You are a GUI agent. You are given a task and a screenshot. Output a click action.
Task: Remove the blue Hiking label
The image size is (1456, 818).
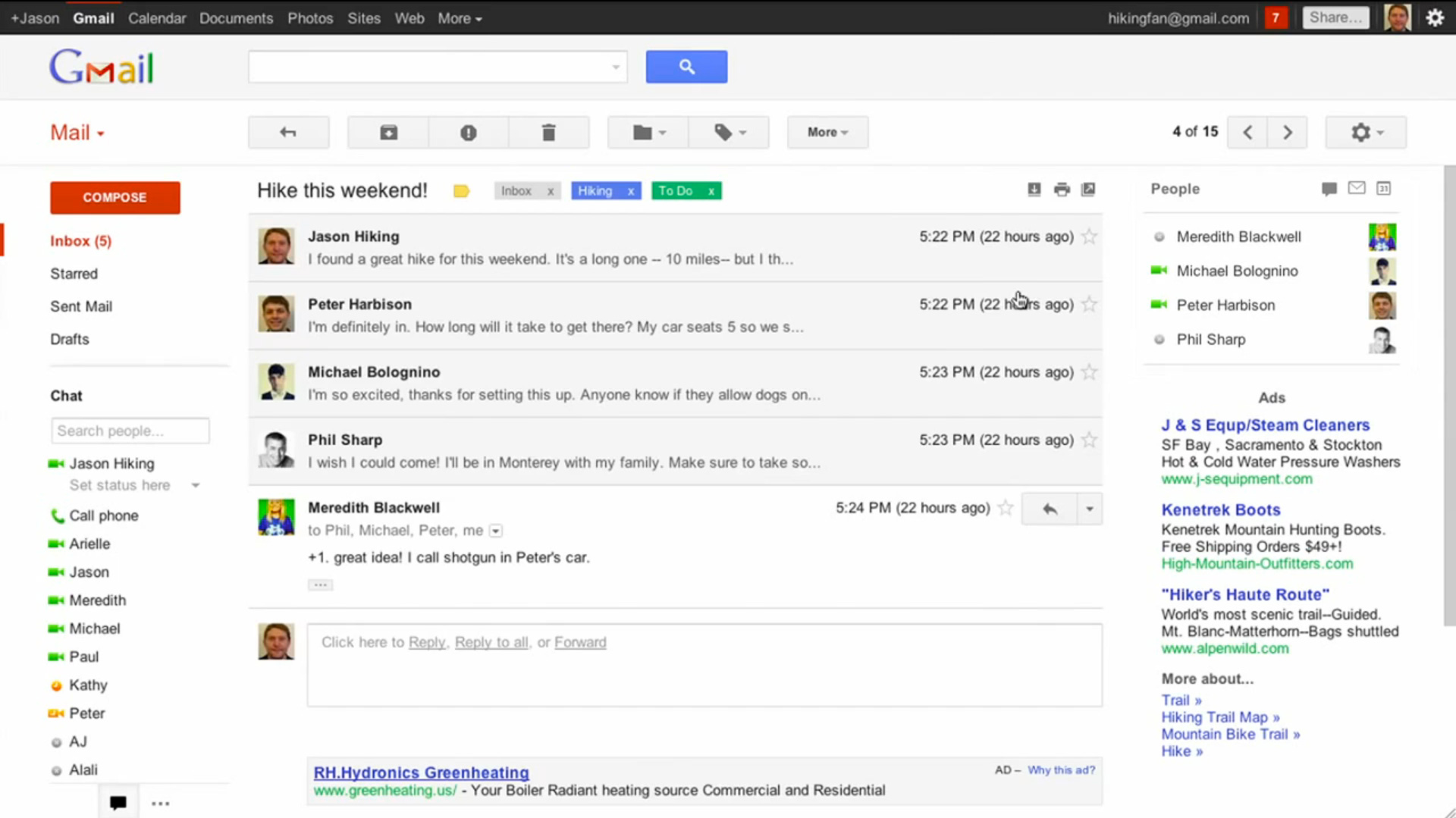point(631,191)
